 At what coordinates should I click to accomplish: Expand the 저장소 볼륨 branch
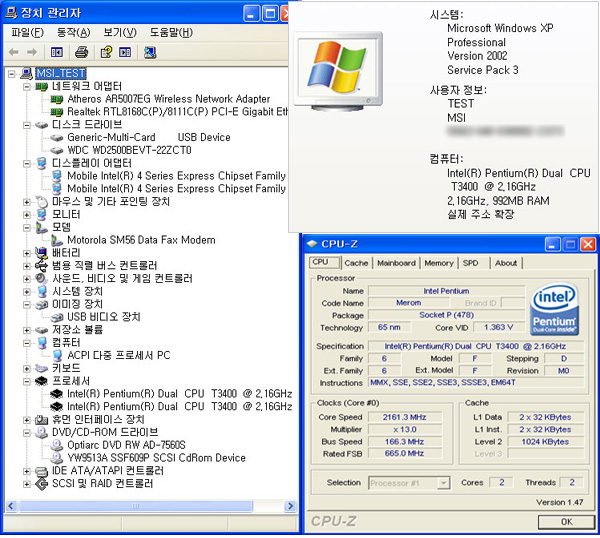pyautogui.click(x=26, y=330)
